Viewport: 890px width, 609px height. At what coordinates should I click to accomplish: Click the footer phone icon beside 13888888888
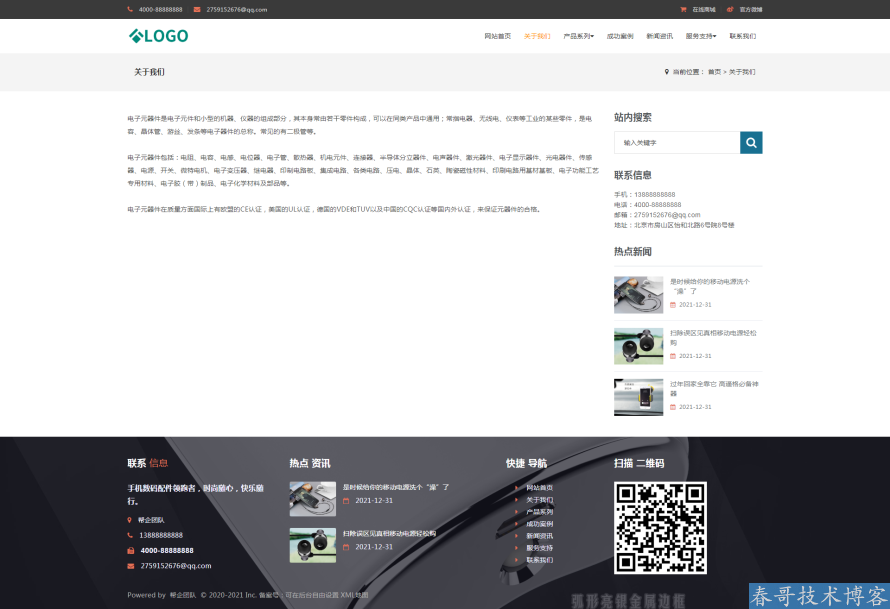pos(130,535)
